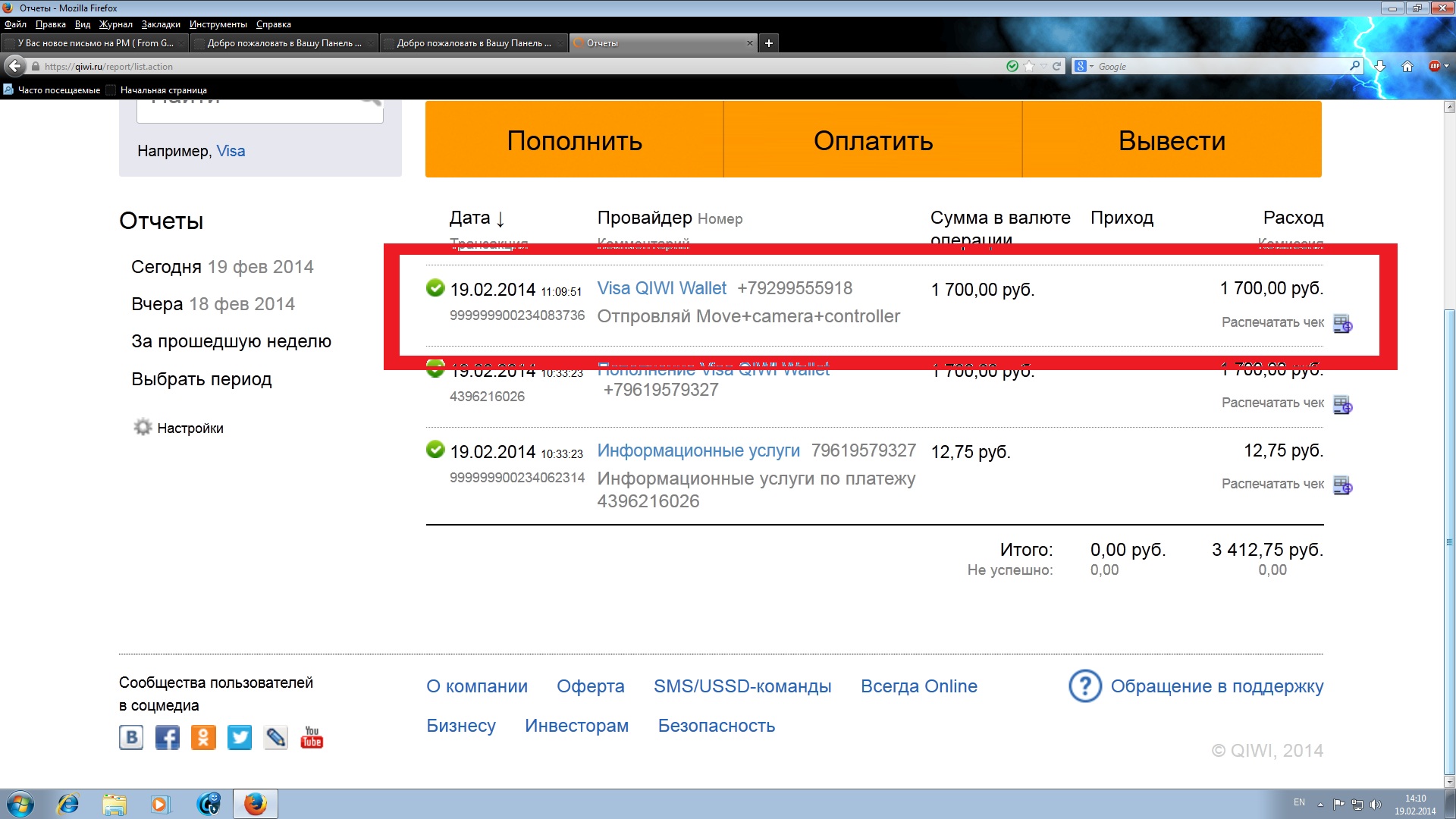
Task: Click the Пополнить orange button
Action: pos(574,140)
